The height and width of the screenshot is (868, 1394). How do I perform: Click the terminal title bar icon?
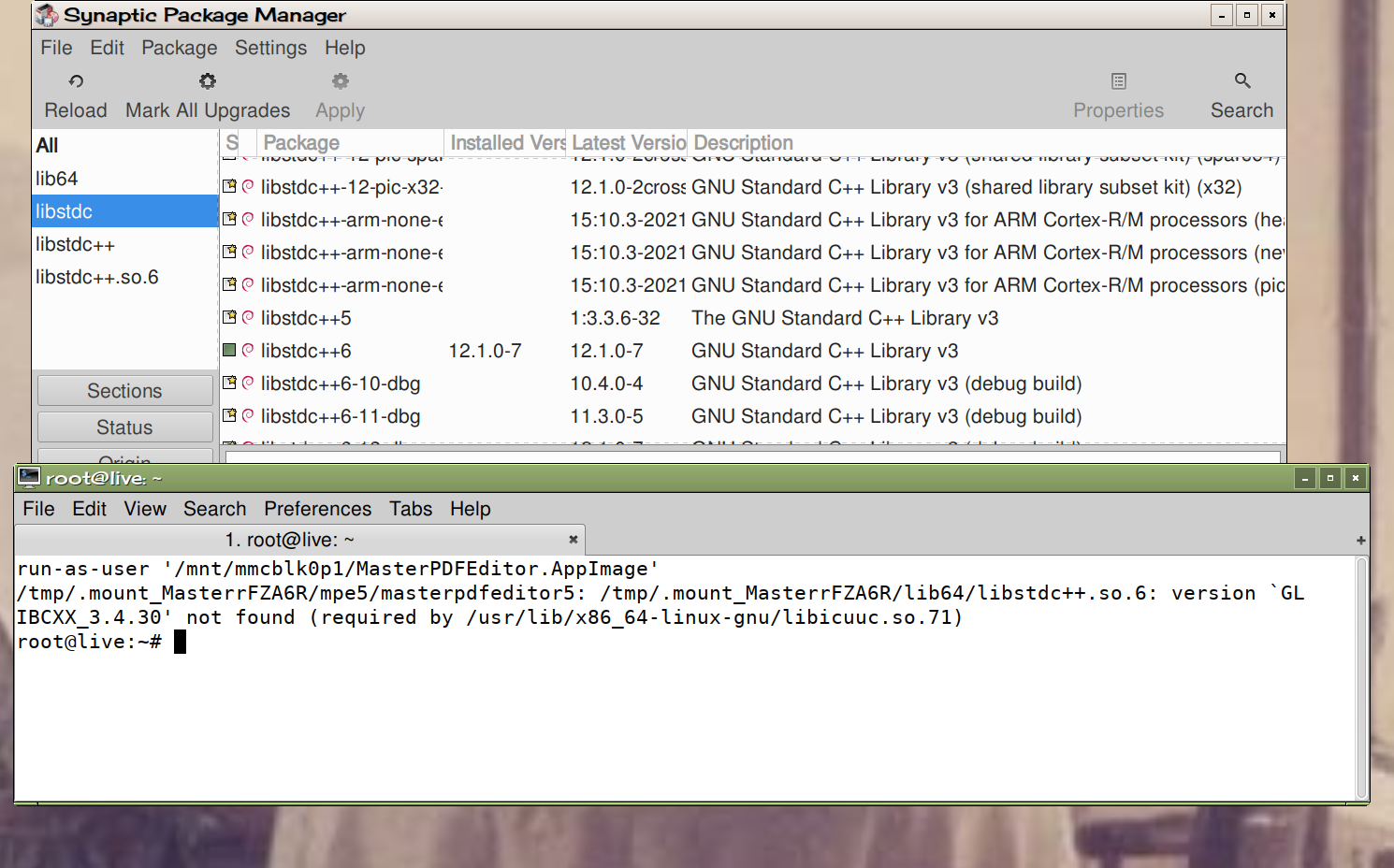pos(29,478)
